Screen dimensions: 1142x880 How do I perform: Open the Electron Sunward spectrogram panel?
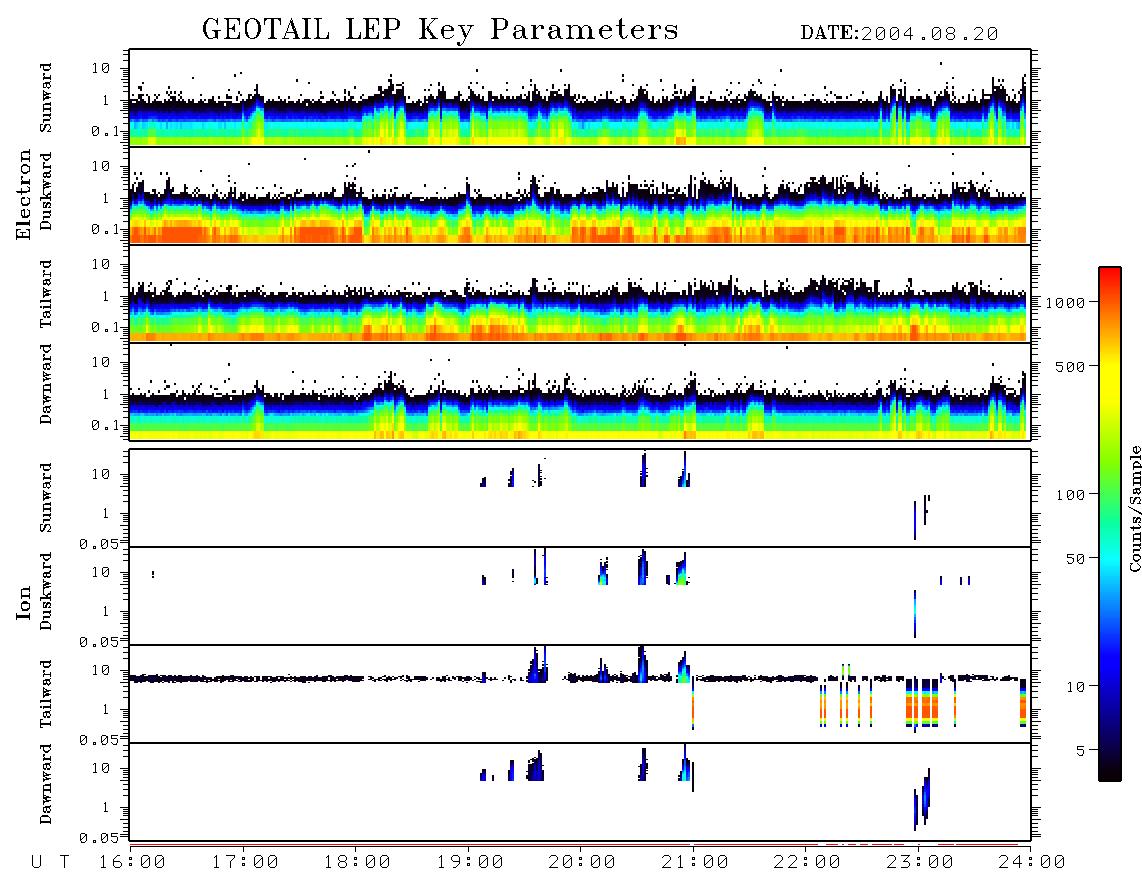[580, 98]
